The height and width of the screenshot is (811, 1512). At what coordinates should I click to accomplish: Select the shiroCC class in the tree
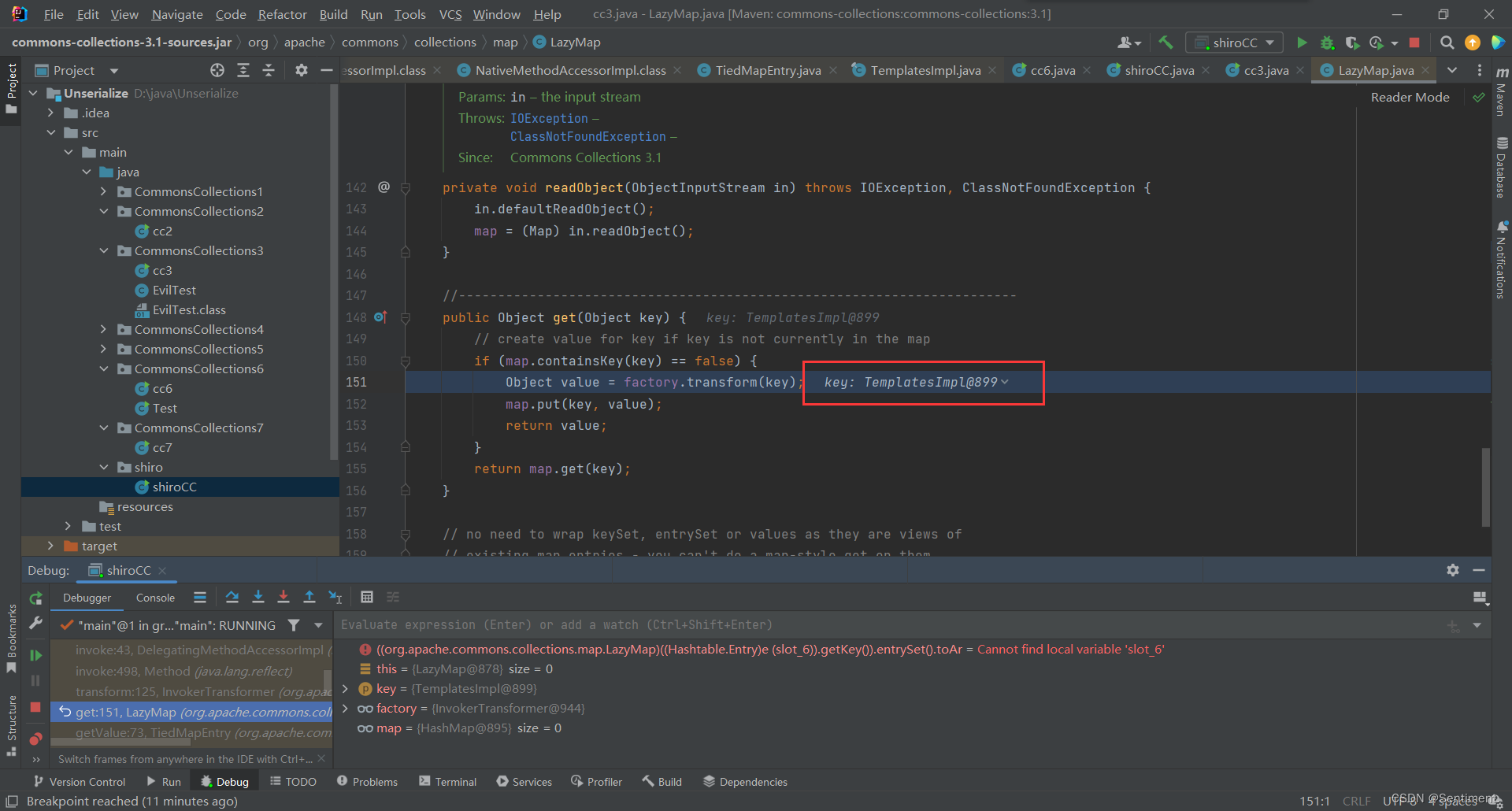click(x=174, y=487)
